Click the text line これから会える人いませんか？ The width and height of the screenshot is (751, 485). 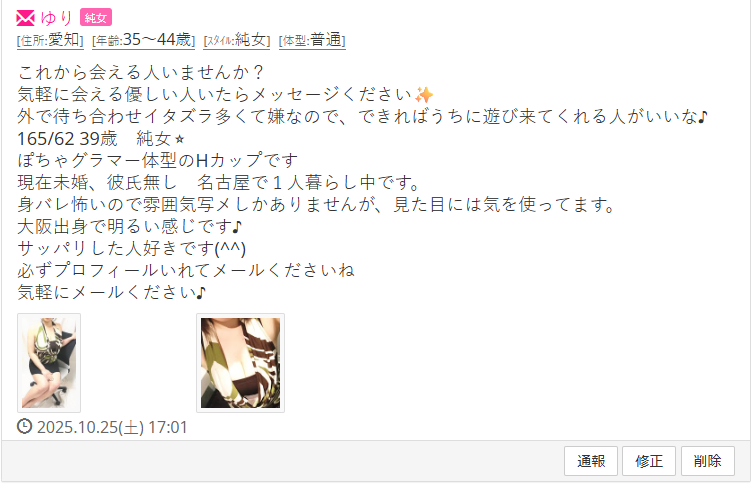(x=142, y=72)
